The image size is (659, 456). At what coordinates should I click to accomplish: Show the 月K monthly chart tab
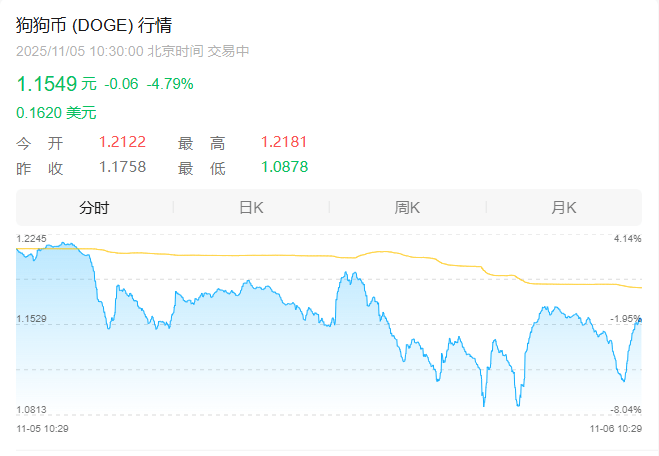[x=564, y=208]
